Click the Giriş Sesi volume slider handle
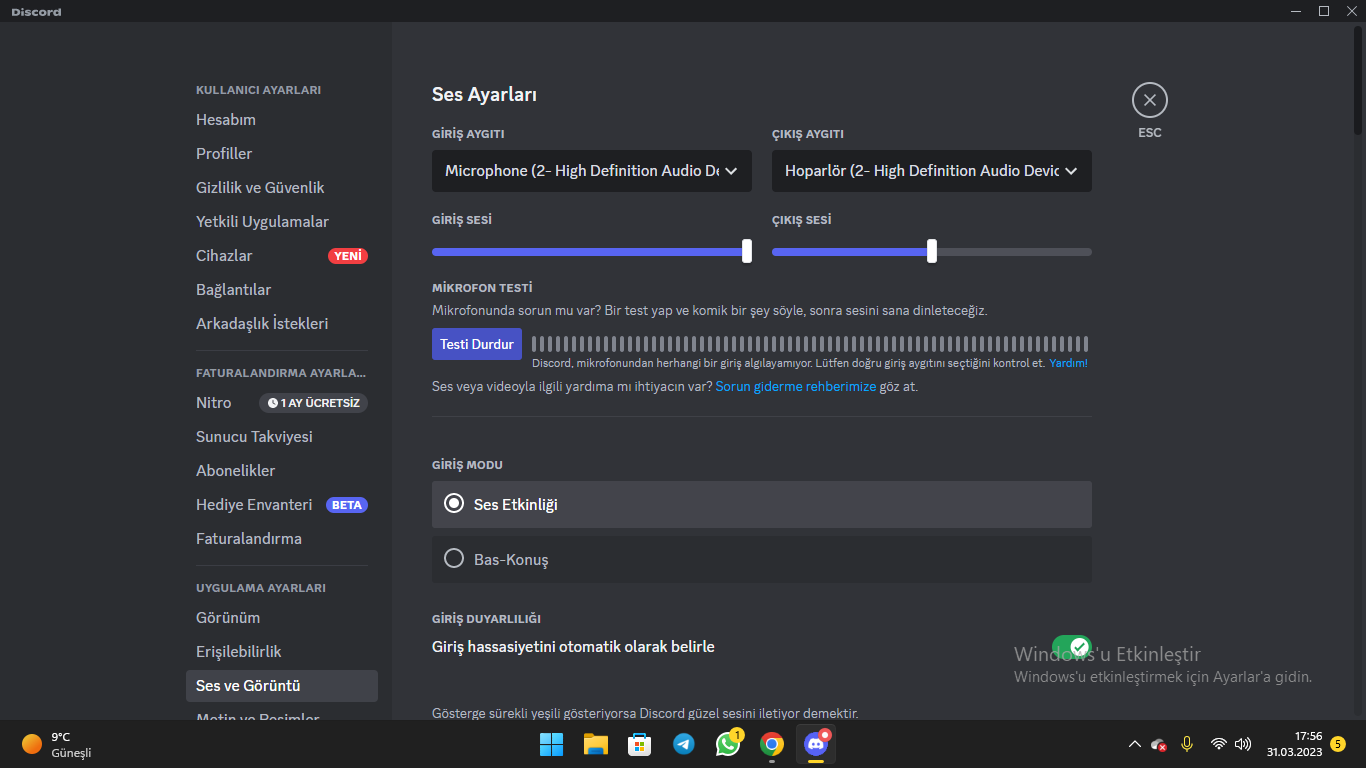Image resolution: width=1366 pixels, height=768 pixels. (x=747, y=251)
